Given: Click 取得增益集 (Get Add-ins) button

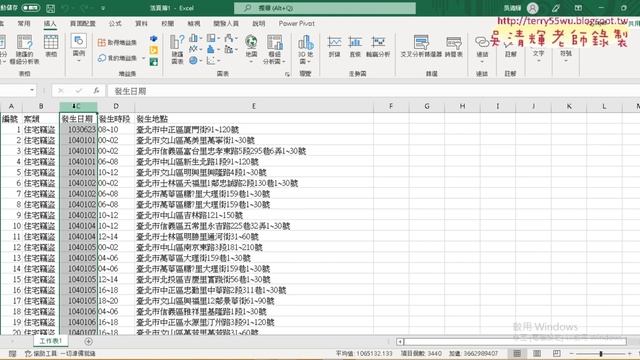Looking at the screenshot, I should pos(117,42).
